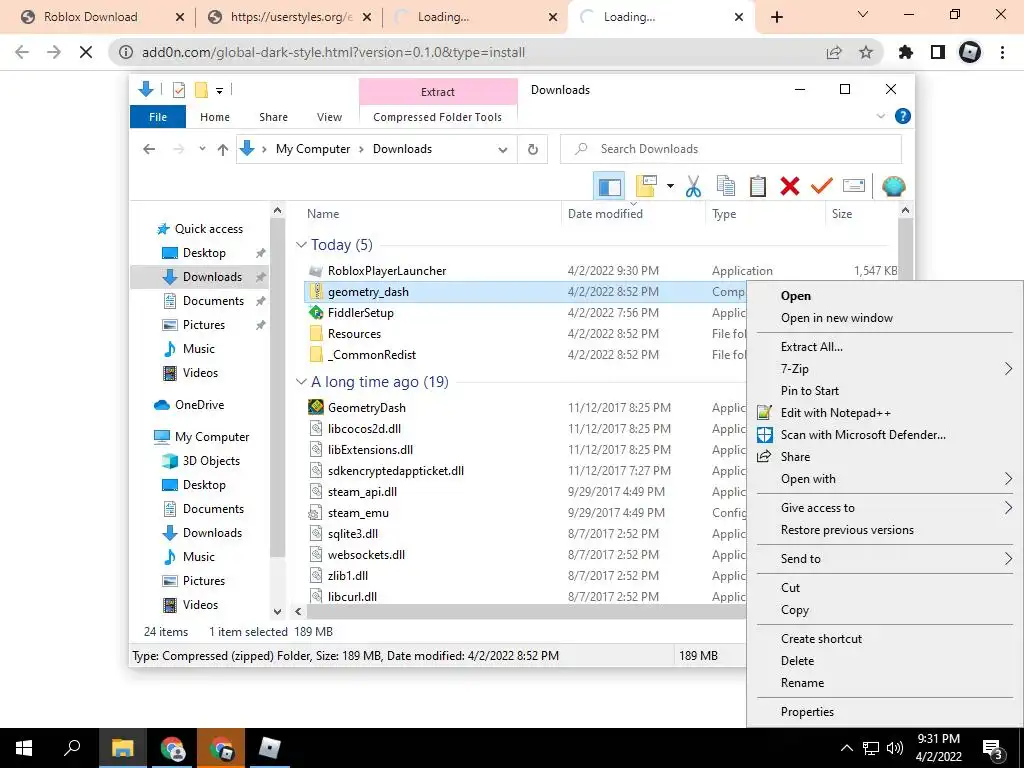This screenshot has width=1024, height=768.
Task: Click Rename in the context menu
Action: [802, 683]
